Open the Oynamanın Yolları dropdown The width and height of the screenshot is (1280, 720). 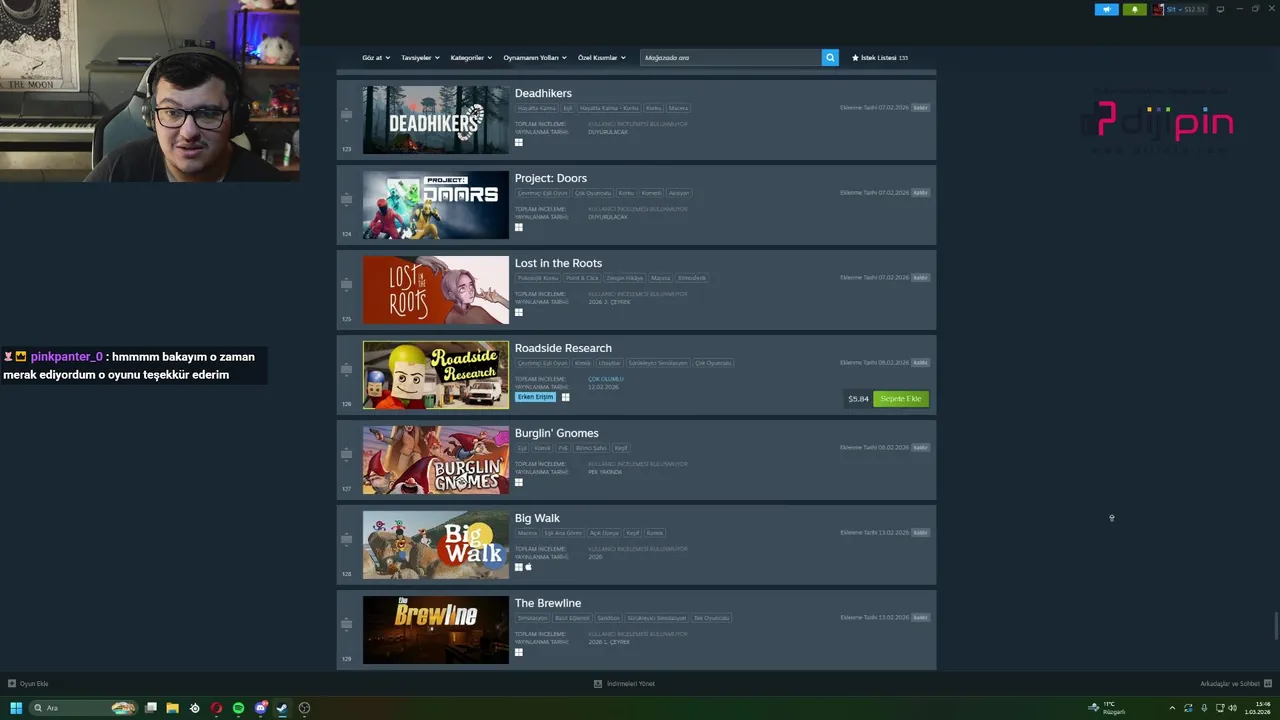tap(535, 58)
